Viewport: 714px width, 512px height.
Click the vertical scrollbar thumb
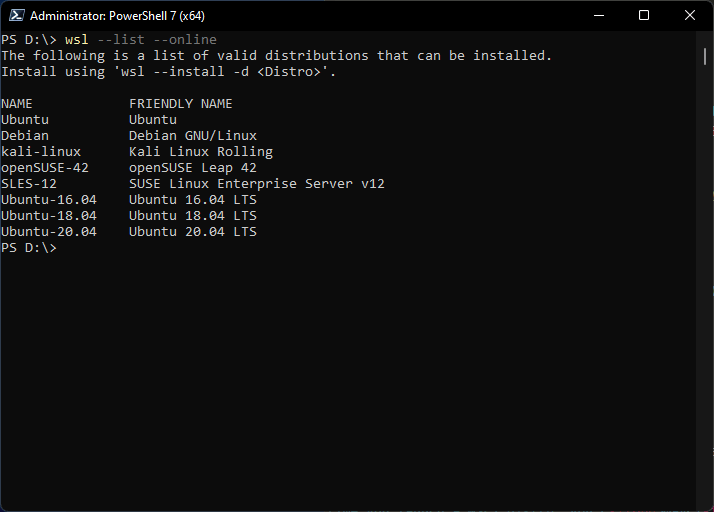pyautogui.click(x=705, y=56)
